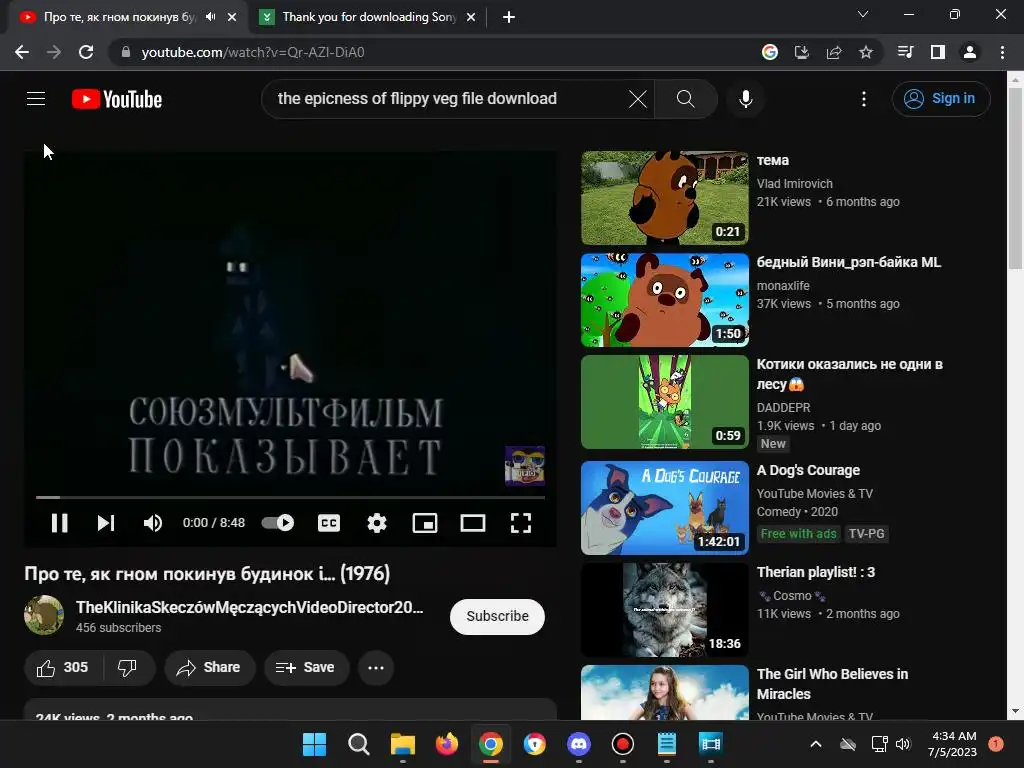Mute the player volume
1024x768 pixels.
pyautogui.click(x=152, y=523)
